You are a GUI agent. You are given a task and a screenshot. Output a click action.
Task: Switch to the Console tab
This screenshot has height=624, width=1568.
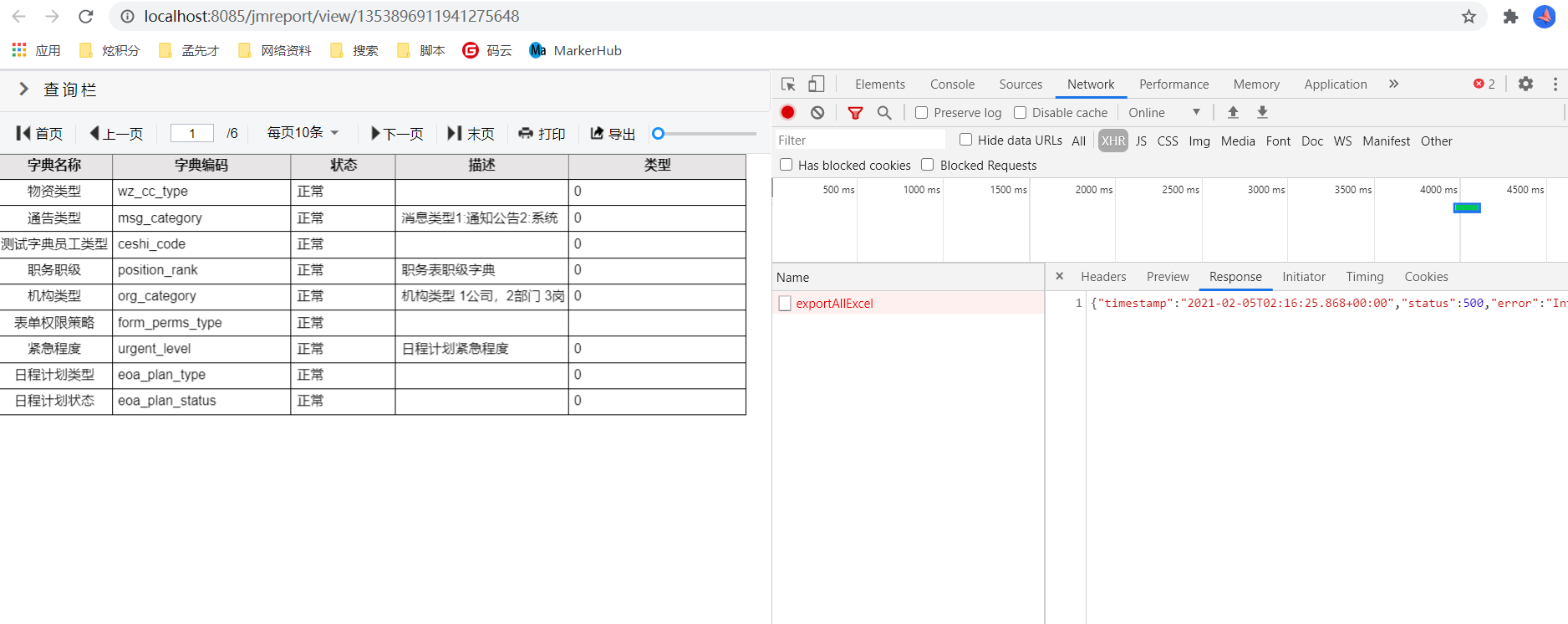point(952,84)
